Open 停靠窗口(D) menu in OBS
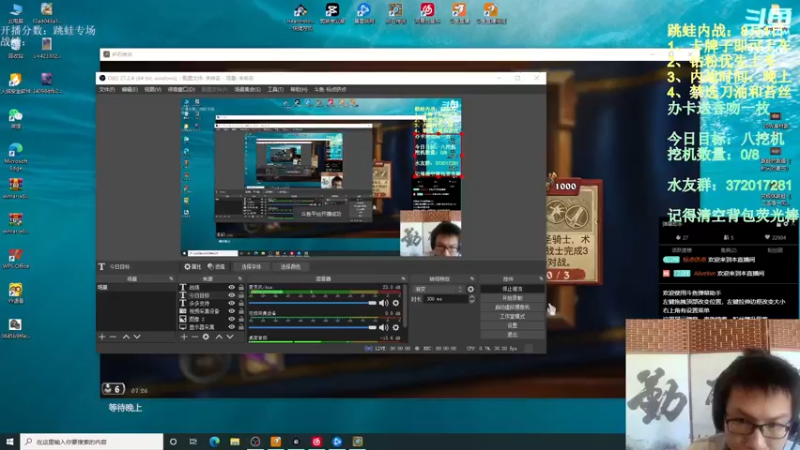 (181, 89)
